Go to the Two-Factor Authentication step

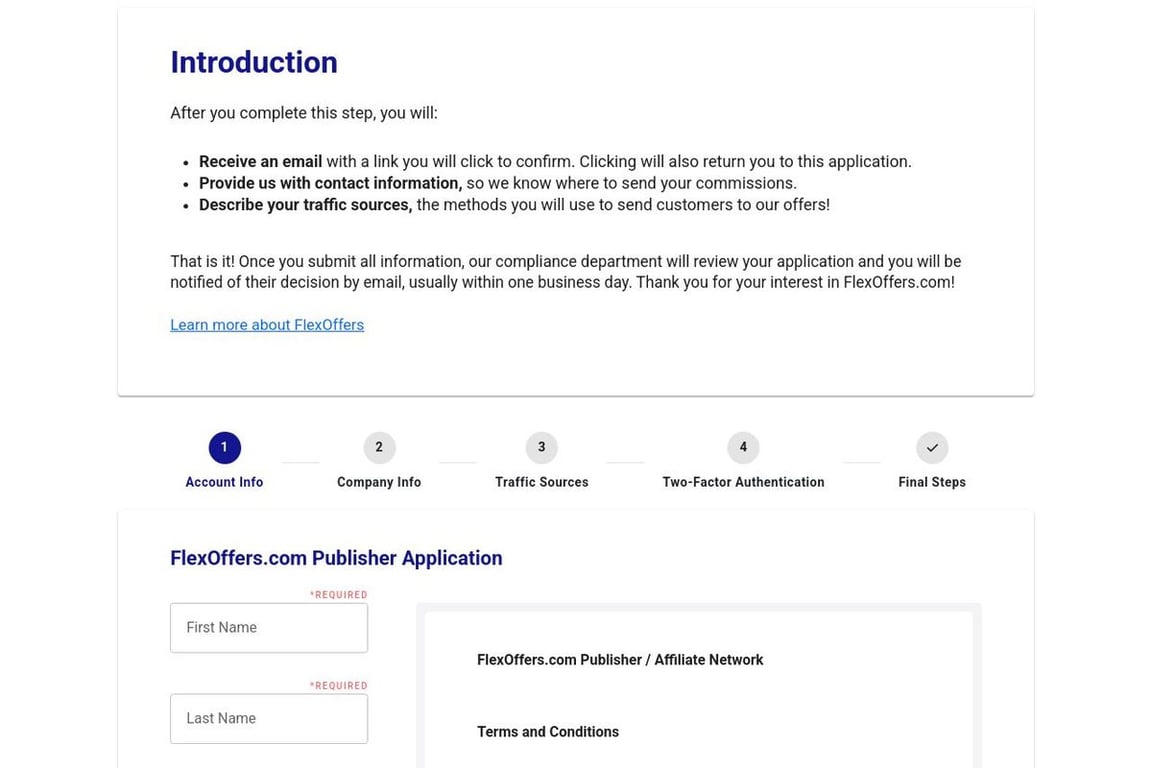(743, 481)
